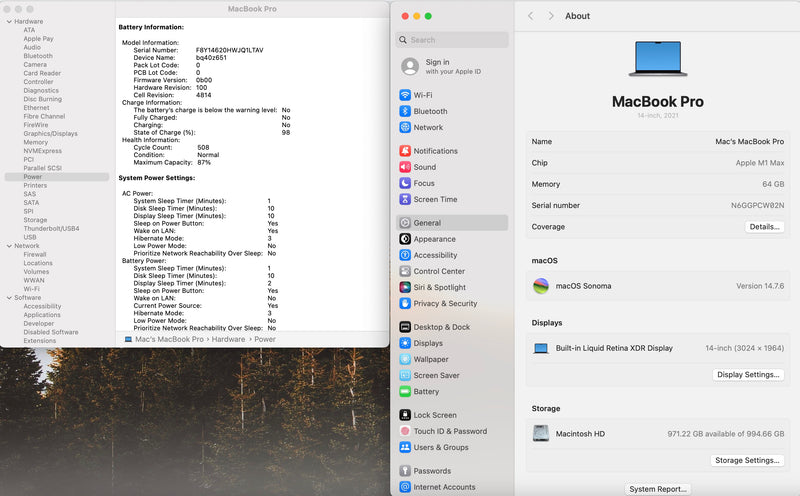Select Firewall under Network
800x496 pixels.
click(x=35, y=254)
